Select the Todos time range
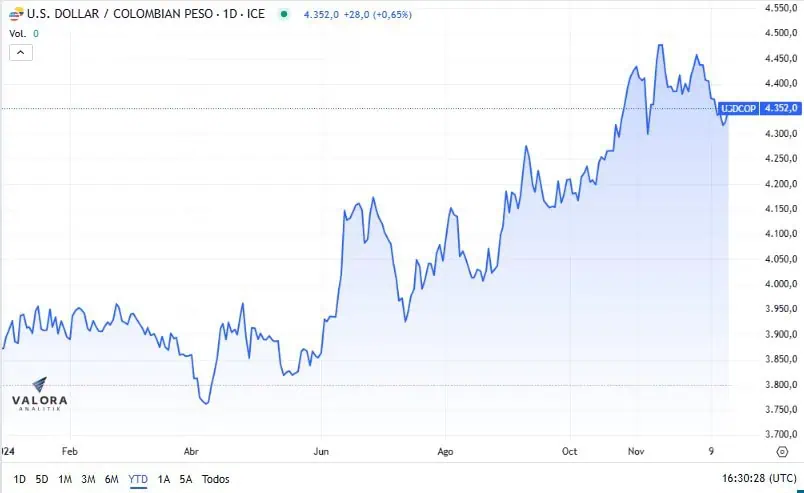The width and height of the screenshot is (804, 493). tap(215, 479)
